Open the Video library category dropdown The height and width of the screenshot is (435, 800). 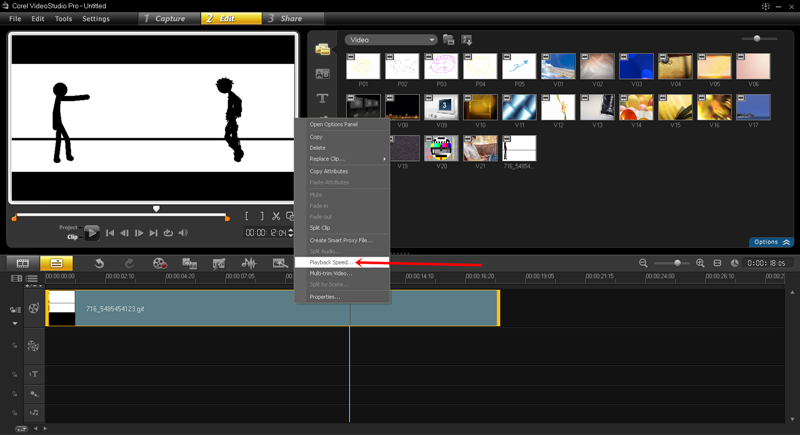coord(390,40)
